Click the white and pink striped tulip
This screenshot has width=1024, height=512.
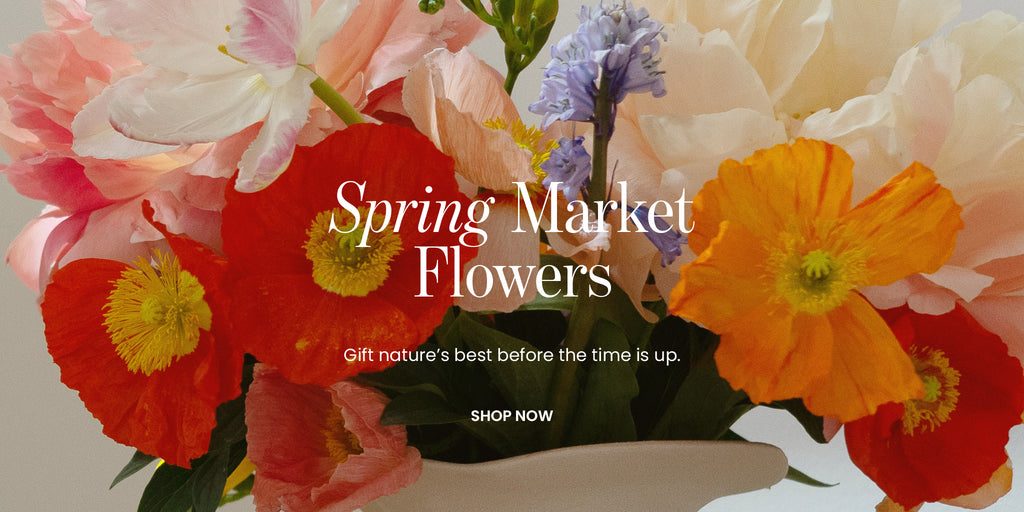(x=216, y=85)
